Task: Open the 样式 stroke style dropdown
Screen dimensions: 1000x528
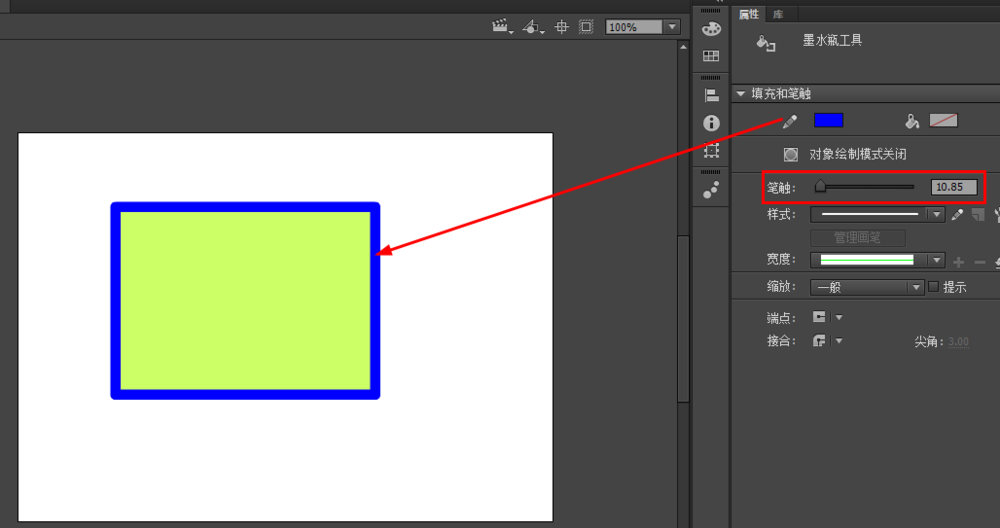Action: [877, 214]
